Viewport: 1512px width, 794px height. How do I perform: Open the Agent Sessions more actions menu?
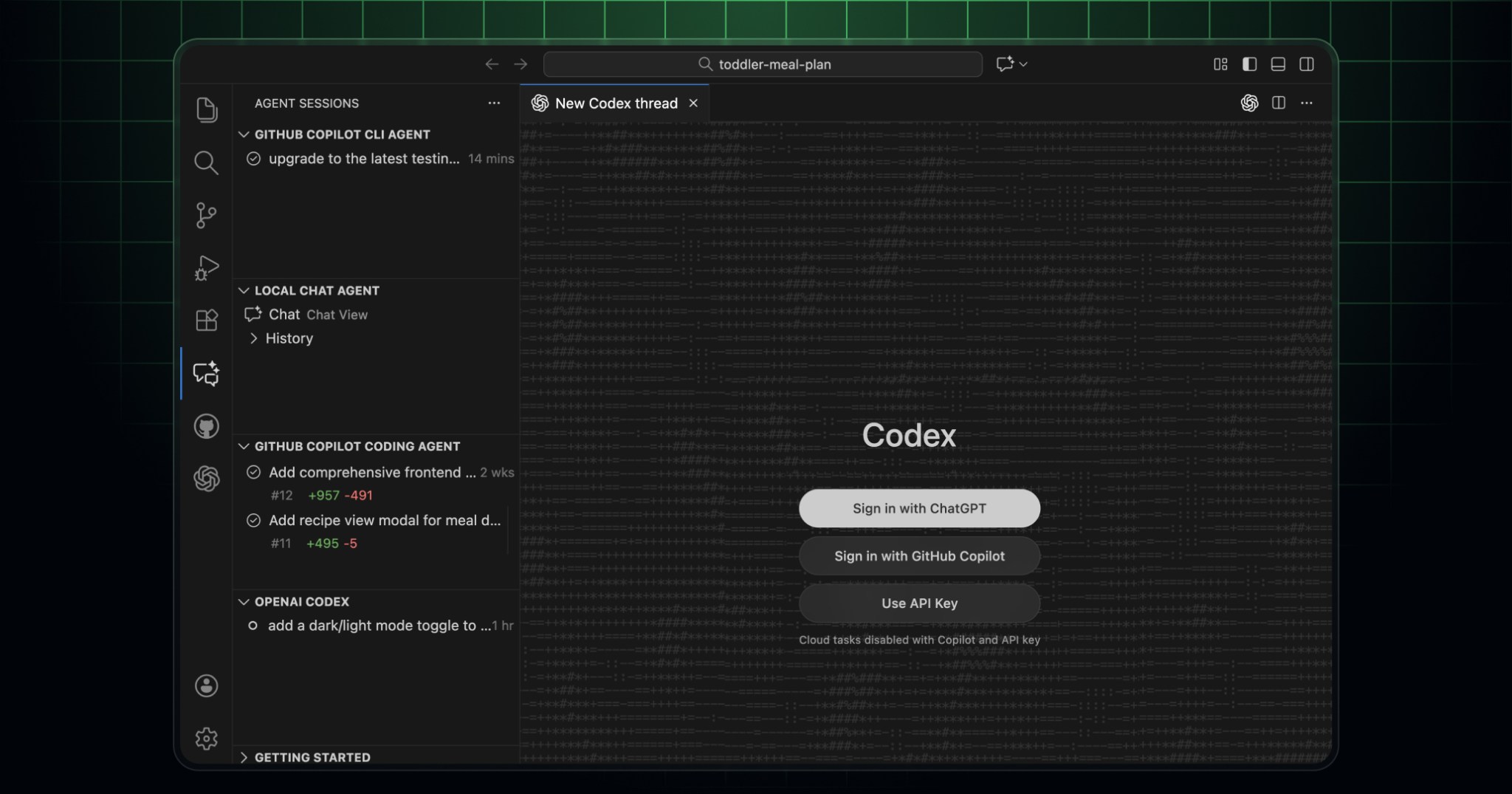click(493, 103)
